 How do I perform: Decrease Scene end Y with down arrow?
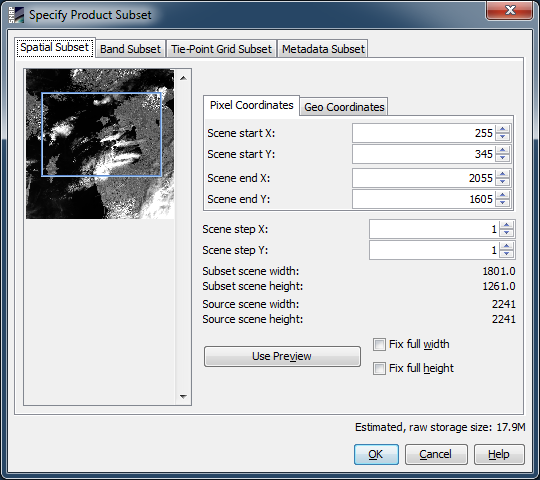(x=502, y=203)
